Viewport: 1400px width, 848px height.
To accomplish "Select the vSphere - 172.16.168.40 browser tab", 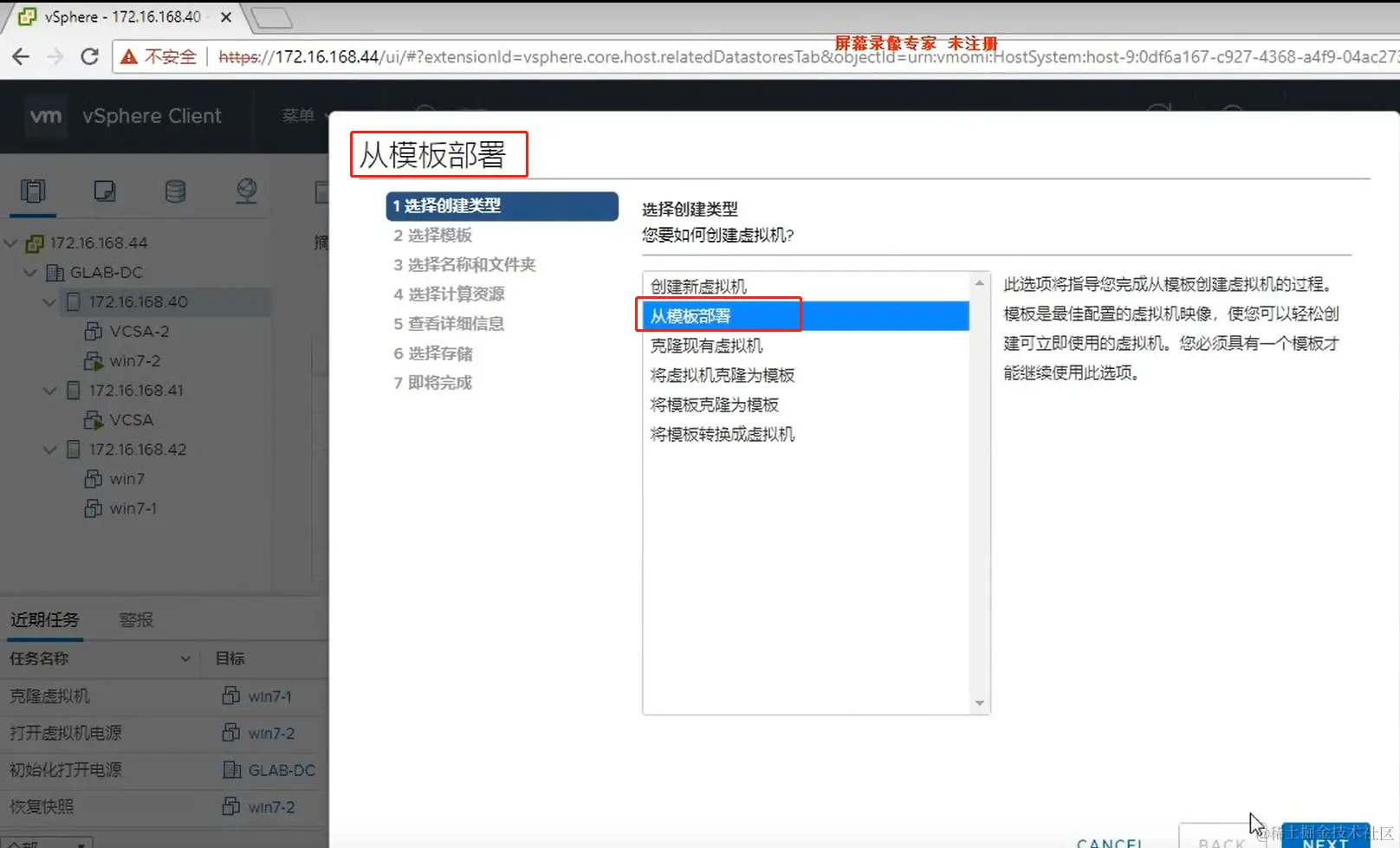I will coord(121,16).
